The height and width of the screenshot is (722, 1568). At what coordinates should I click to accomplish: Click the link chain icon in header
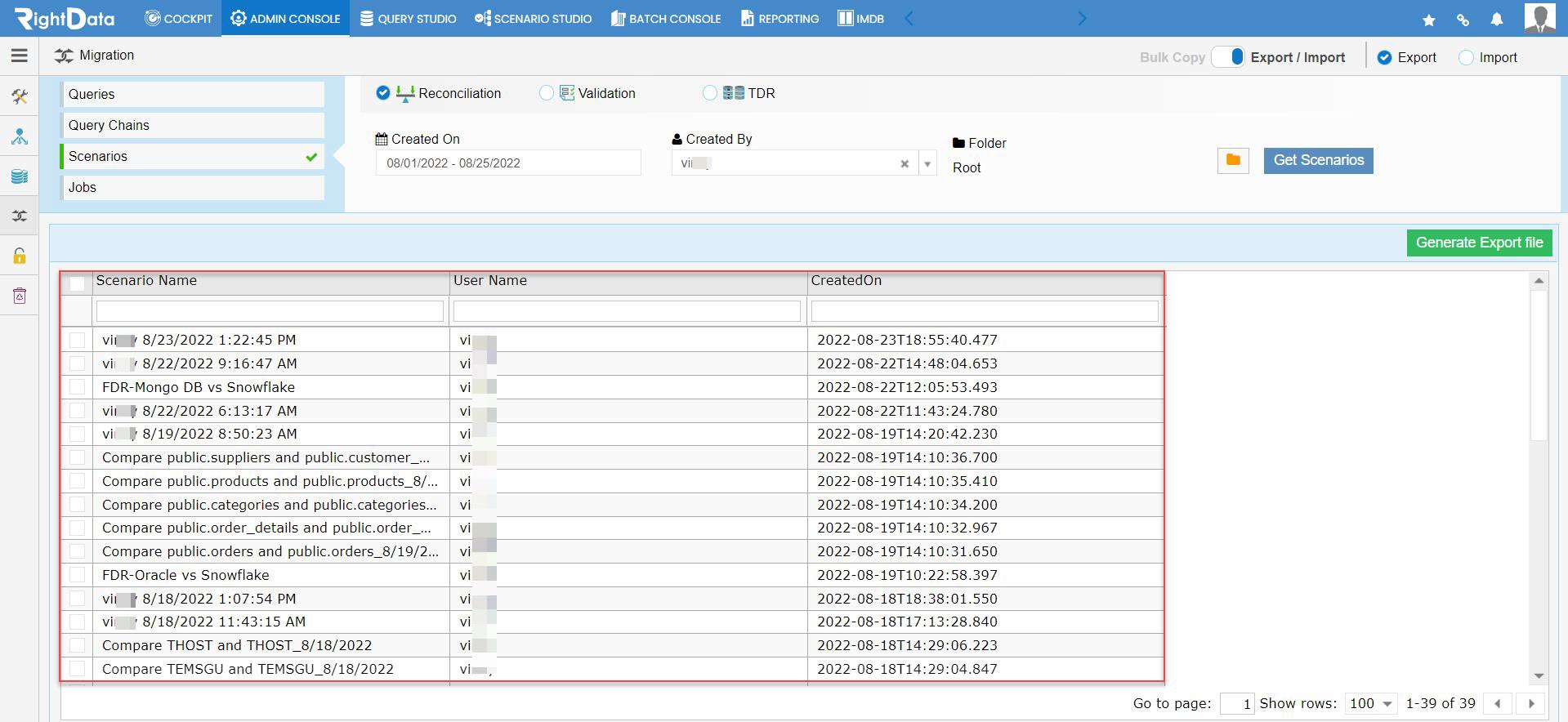[1463, 20]
